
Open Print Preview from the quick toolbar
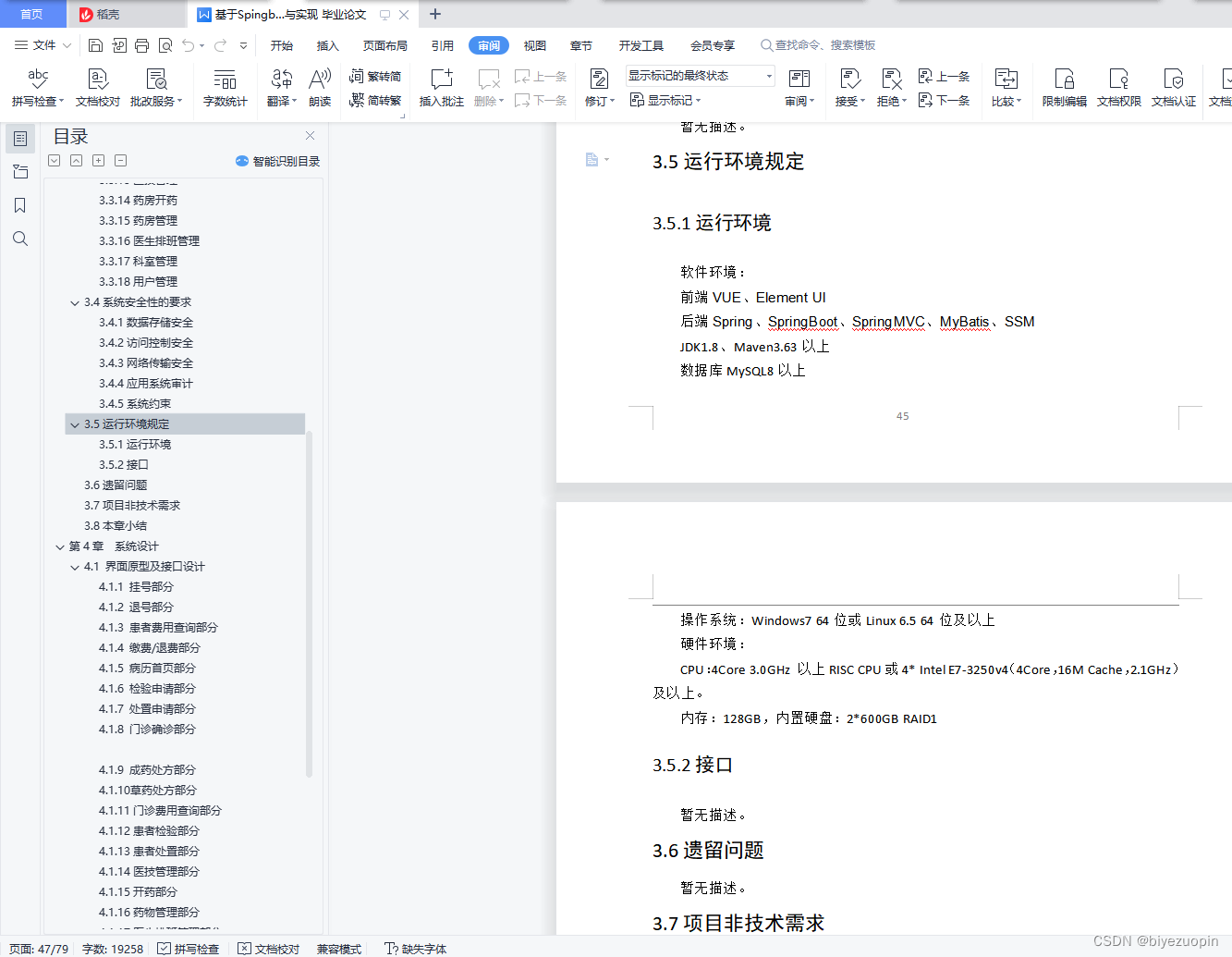coord(165,44)
